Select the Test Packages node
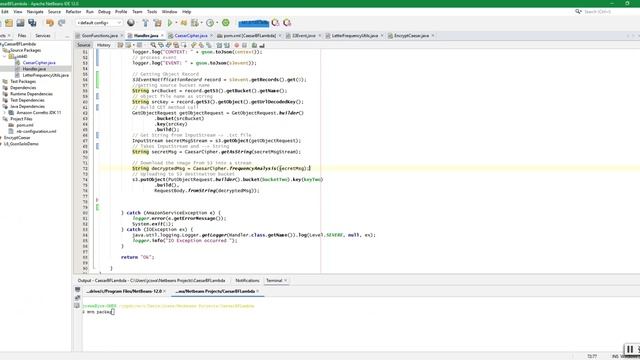 click(23, 82)
